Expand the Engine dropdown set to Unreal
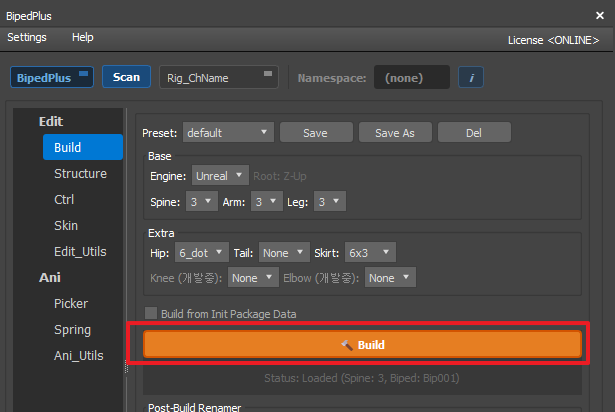 [221, 176]
